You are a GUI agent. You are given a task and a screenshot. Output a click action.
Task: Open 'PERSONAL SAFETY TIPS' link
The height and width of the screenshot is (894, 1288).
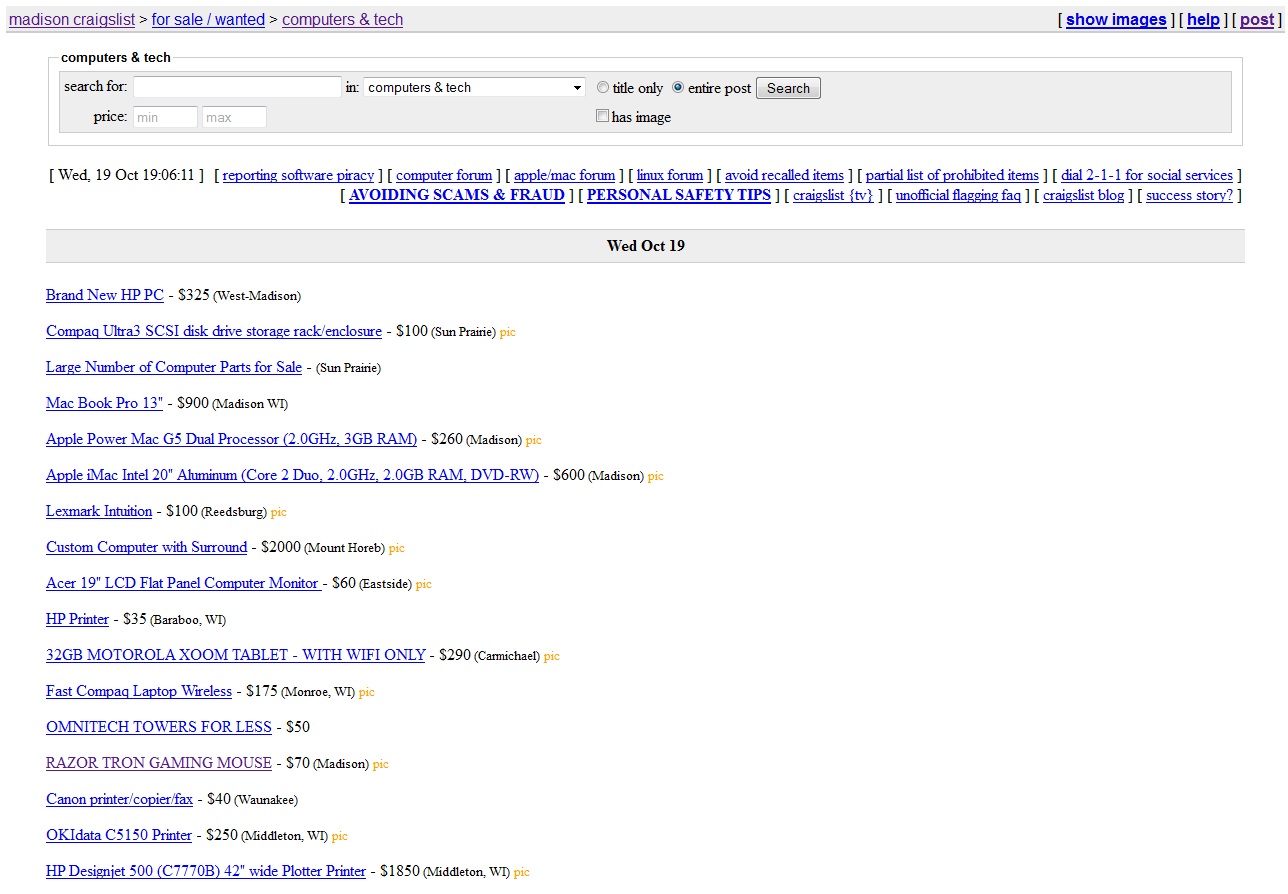tap(678, 195)
